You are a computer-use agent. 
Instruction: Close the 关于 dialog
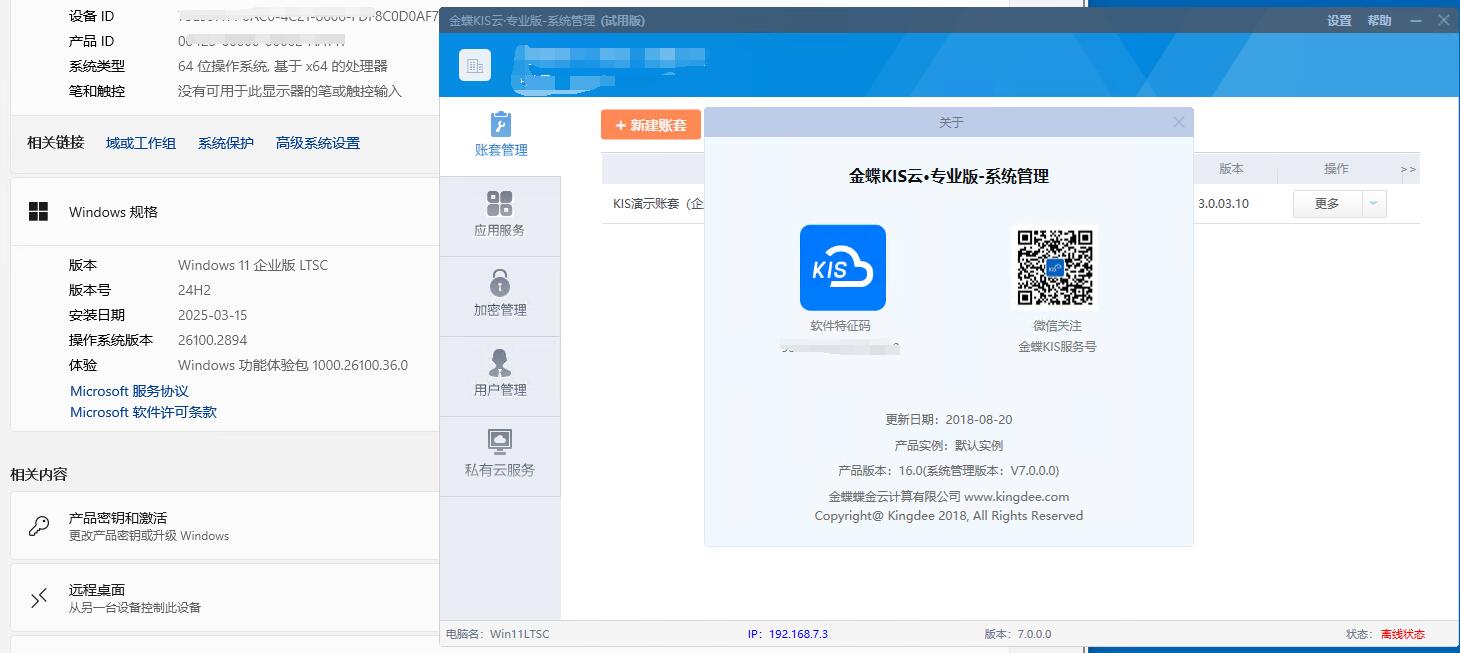pyautogui.click(x=1179, y=122)
